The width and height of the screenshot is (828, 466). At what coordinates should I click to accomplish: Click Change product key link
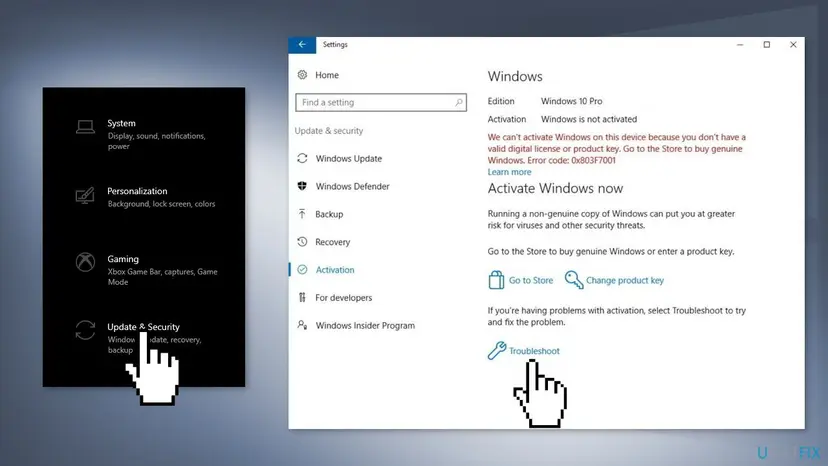625,280
